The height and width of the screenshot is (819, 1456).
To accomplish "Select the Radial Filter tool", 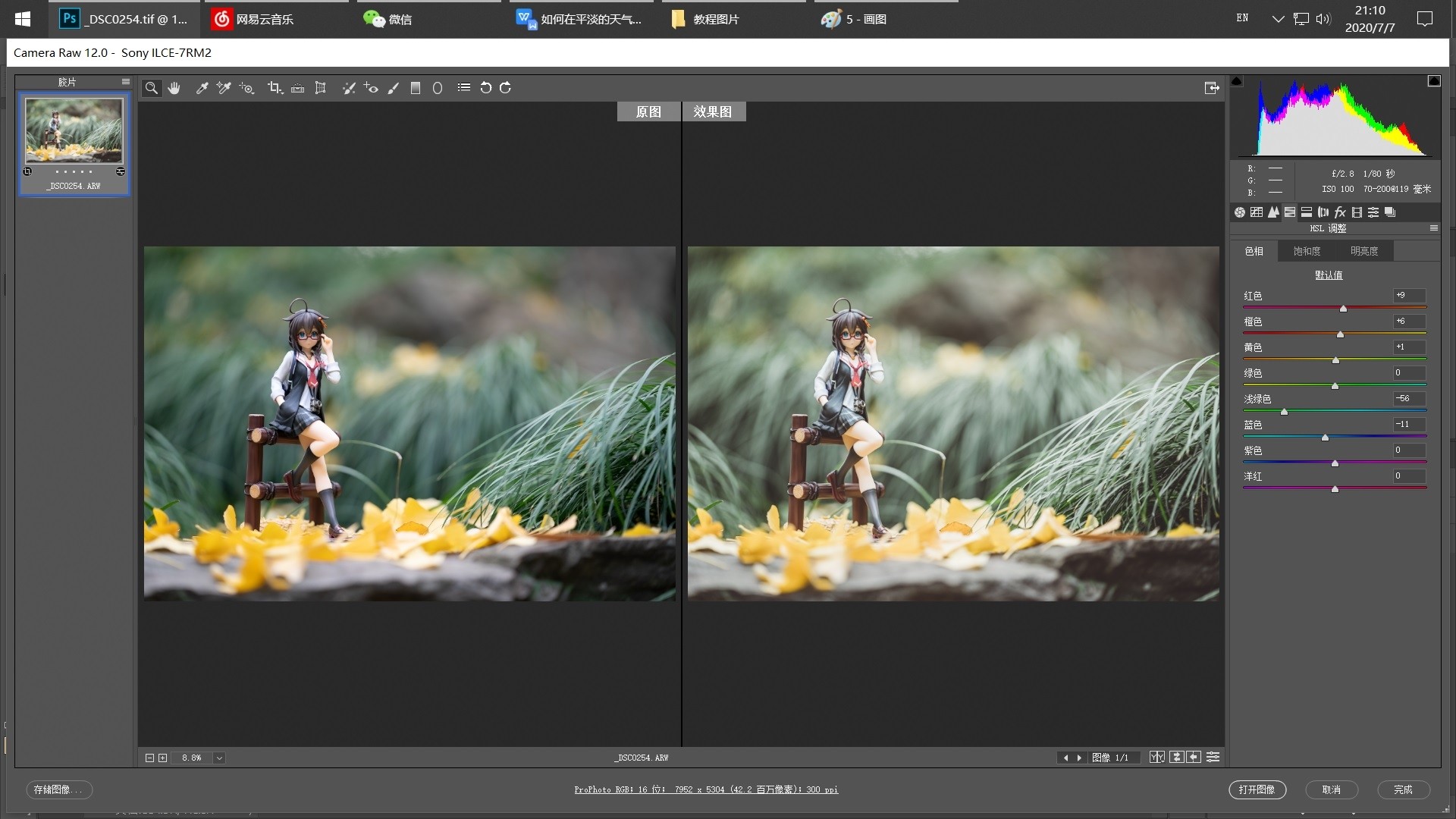I will click(x=438, y=88).
